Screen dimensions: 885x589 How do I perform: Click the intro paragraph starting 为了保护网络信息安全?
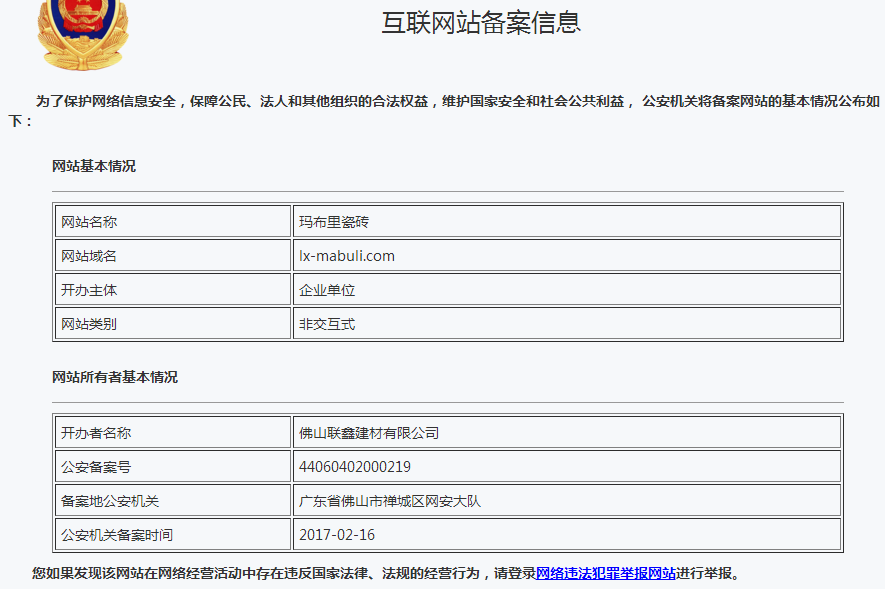pyautogui.click(x=444, y=111)
